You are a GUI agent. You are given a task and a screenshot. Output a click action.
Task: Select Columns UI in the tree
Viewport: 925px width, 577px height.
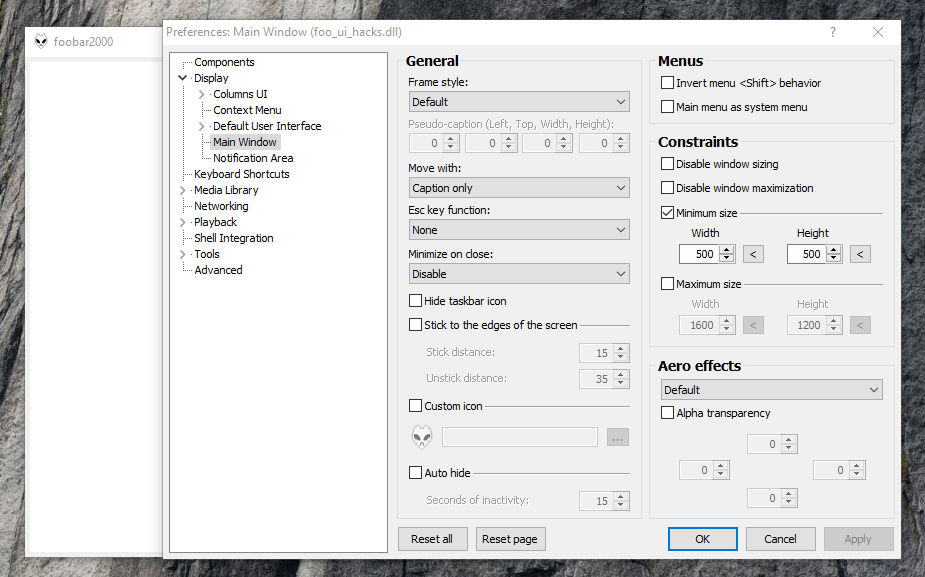pyautogui.click(x=240, y=94)
